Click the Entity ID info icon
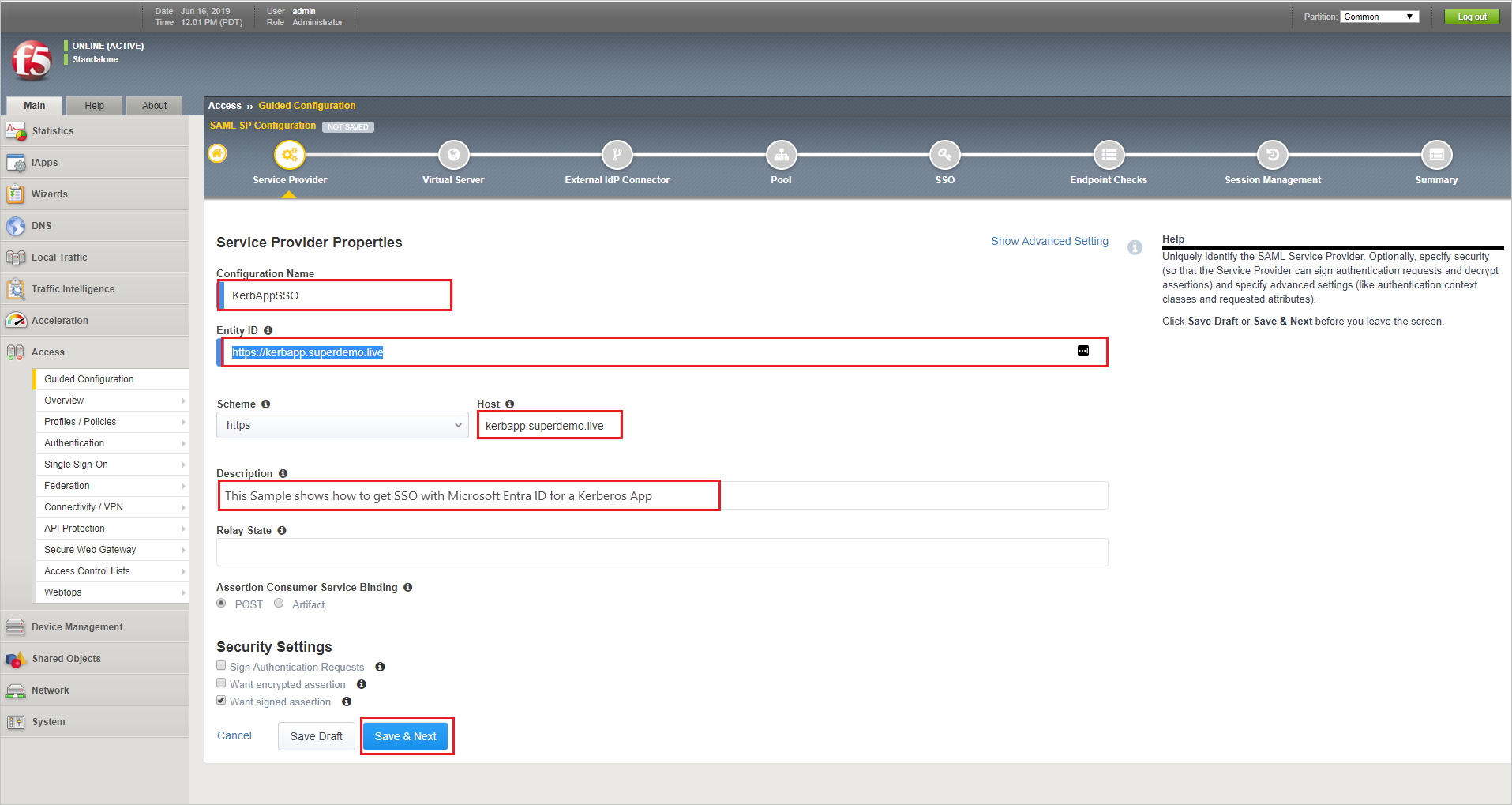 (268, 330)
